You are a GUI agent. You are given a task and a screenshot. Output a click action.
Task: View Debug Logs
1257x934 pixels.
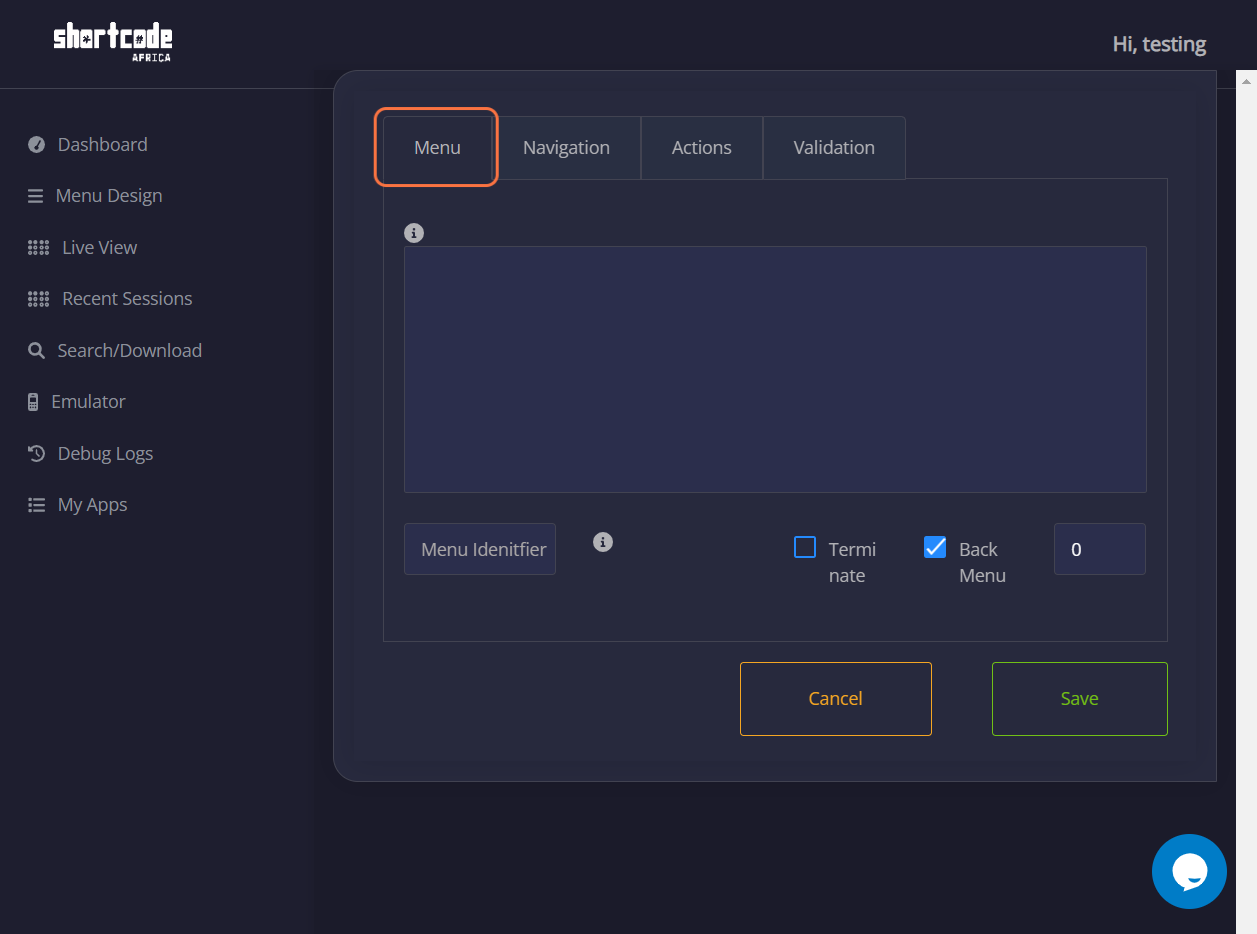105,454
